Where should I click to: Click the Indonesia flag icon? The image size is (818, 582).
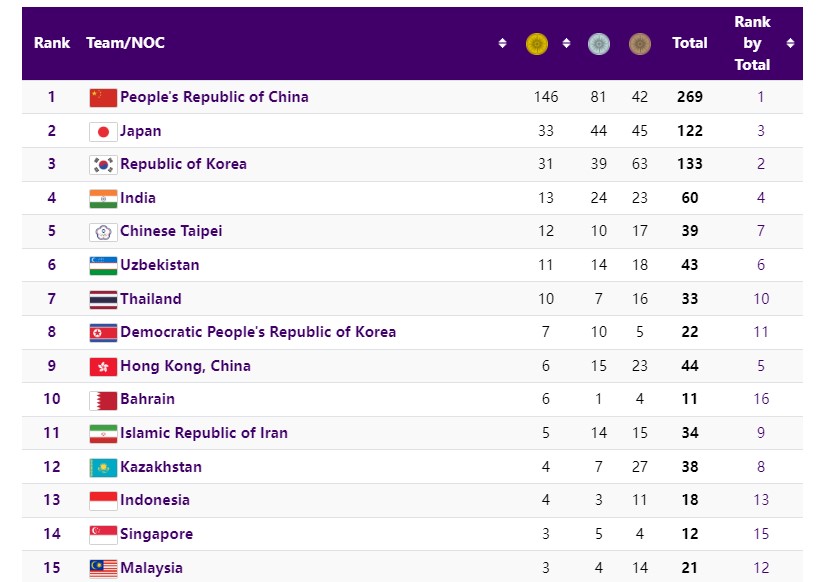point(103,501)
